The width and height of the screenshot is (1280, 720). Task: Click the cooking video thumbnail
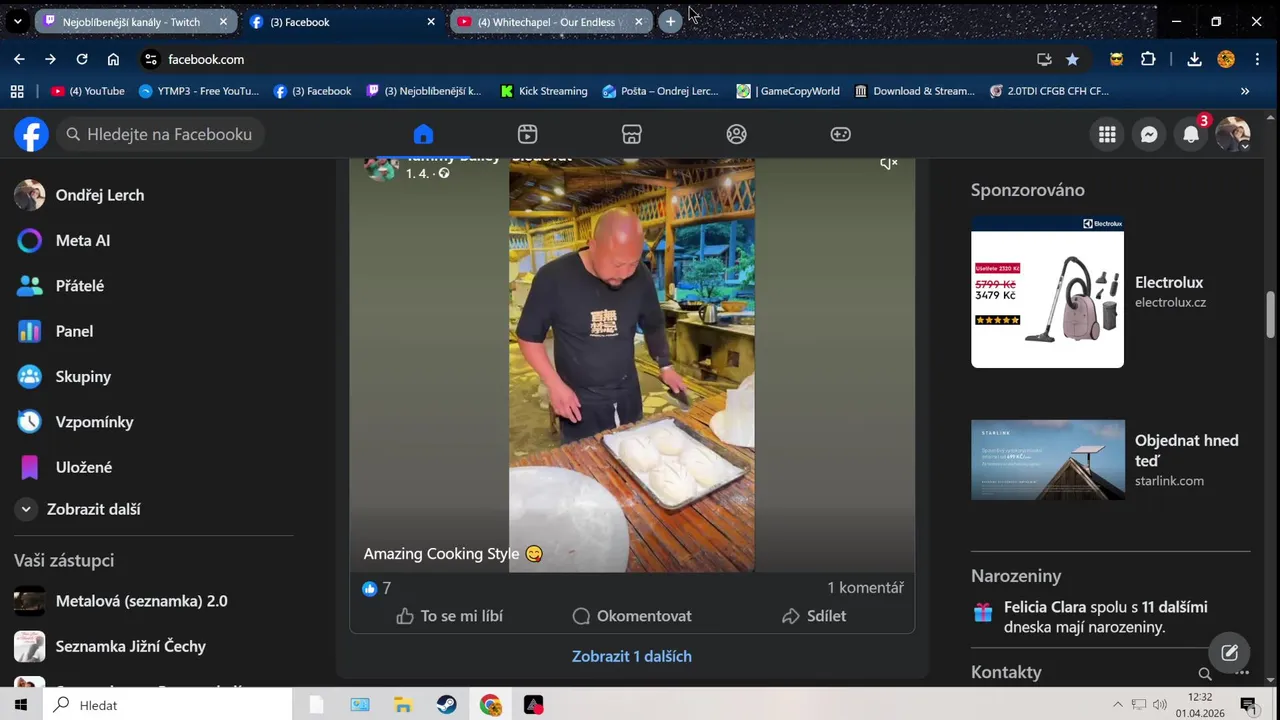tap(632, 365)
